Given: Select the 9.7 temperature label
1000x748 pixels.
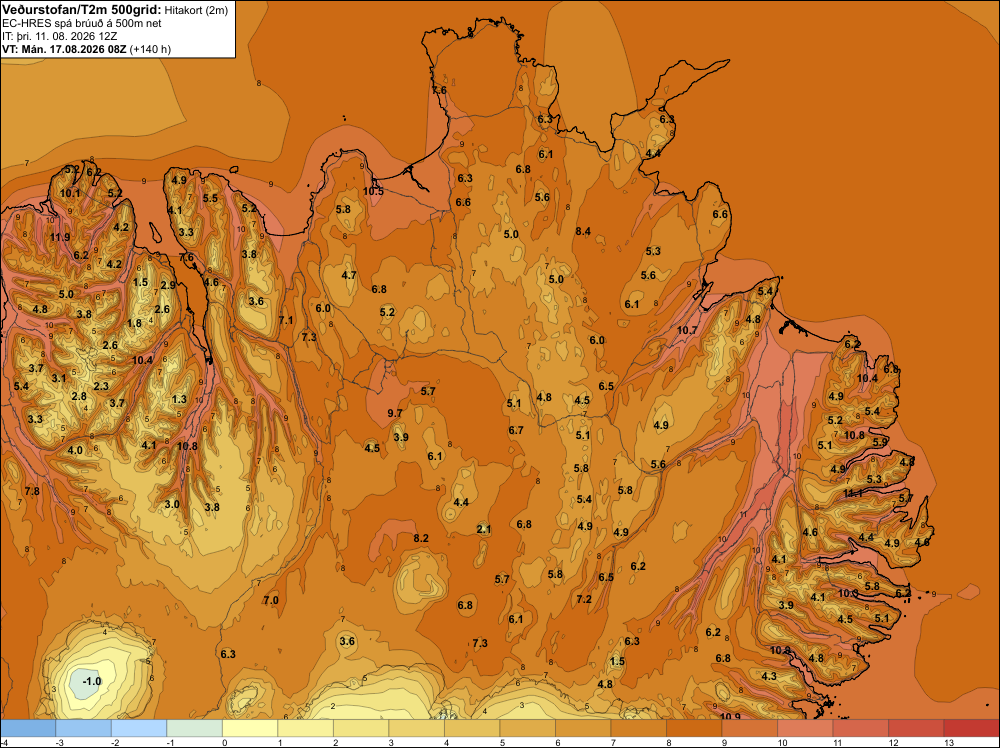Looking at the screenshot, I should 395,413.
